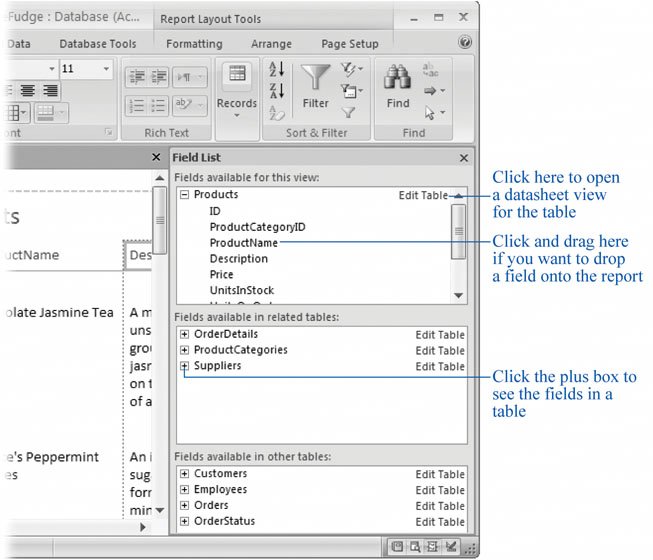Viewport: 653px width, 560px height.
Task: Click the center text alignment icon
Action: pyautogui.click(x=29, y=91)
